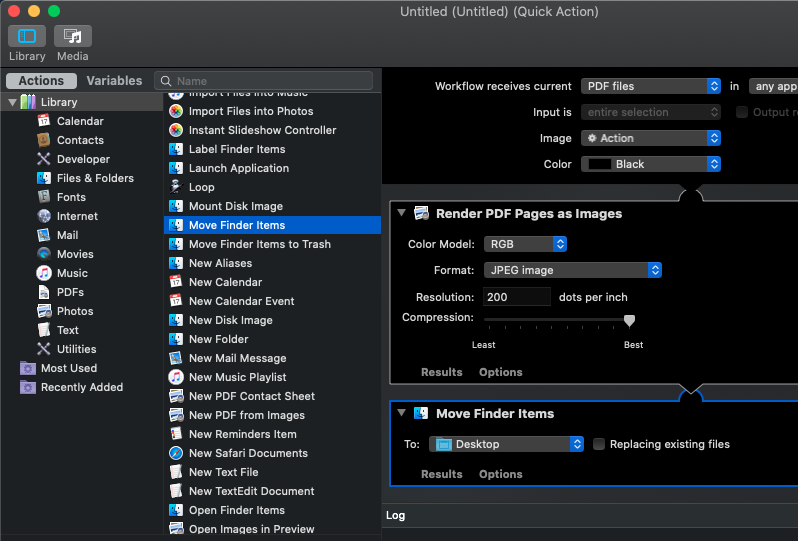Select the Launch Application action
The width and height of the screenshot is (798, 541).
pyautogui.click(x=272, y=168)
